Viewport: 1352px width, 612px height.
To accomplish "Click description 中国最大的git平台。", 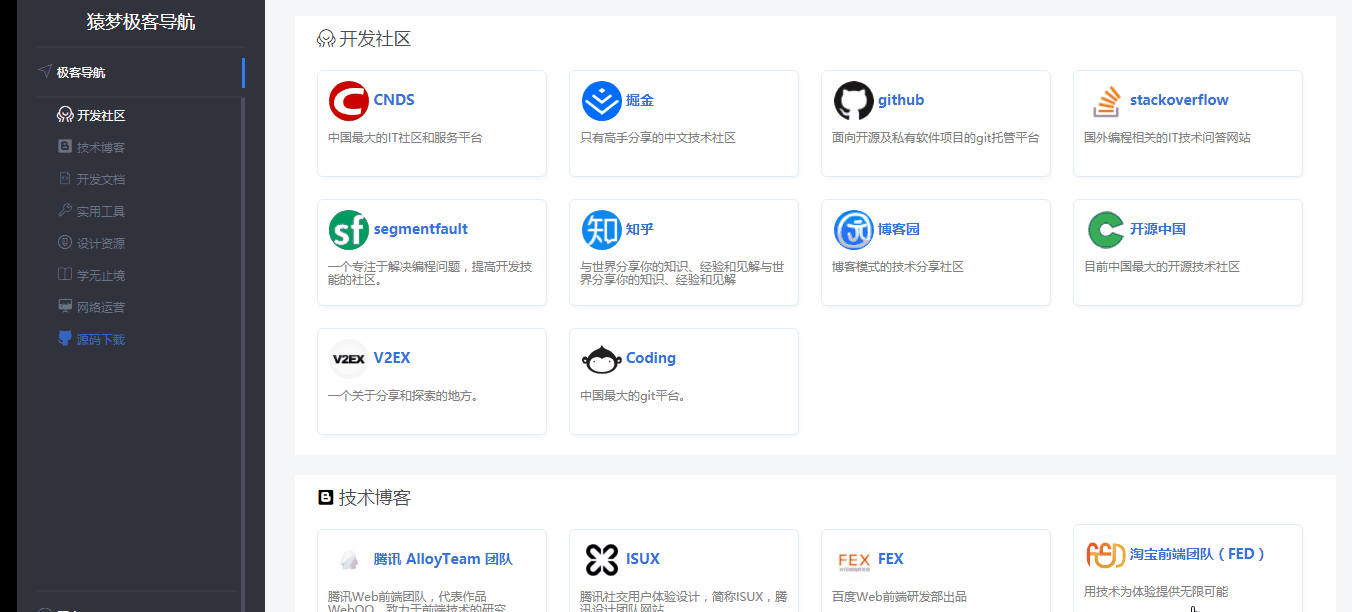I will [633, 396].
